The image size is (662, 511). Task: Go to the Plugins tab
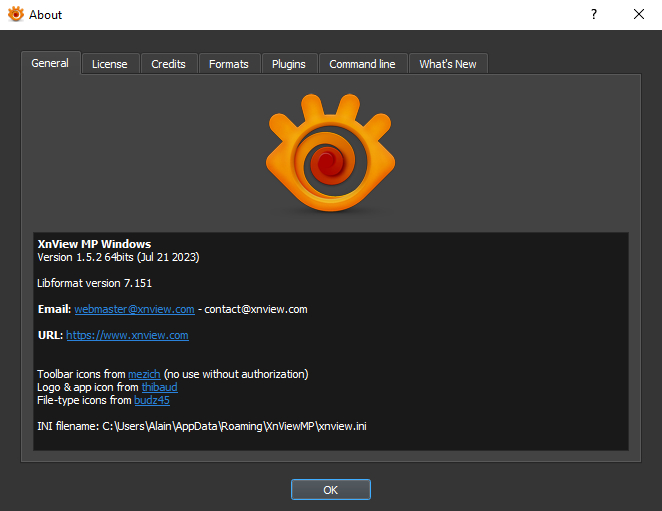pos(289,64)
